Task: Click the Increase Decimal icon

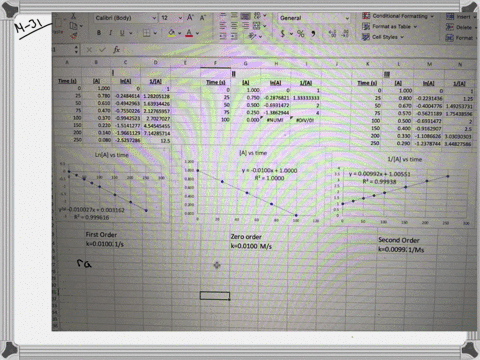Action: tap(332, 33)
